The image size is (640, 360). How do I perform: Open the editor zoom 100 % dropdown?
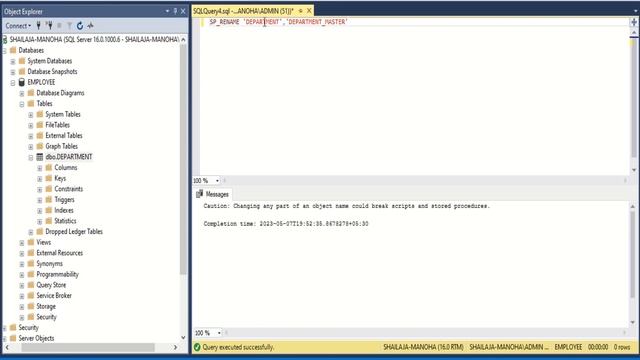click(217, 180)
